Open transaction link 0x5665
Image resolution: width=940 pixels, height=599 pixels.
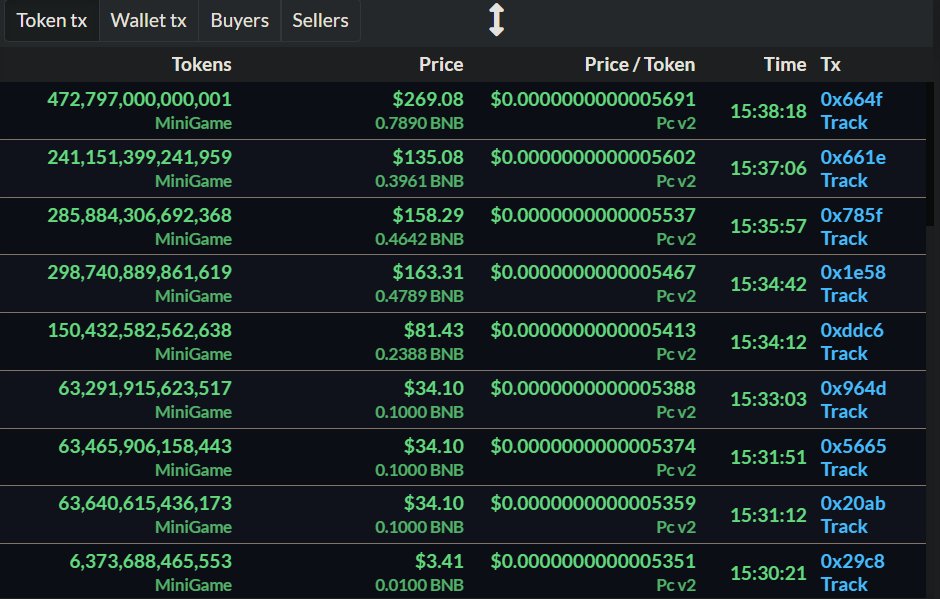pyautogui.click(x=853, y=446)
